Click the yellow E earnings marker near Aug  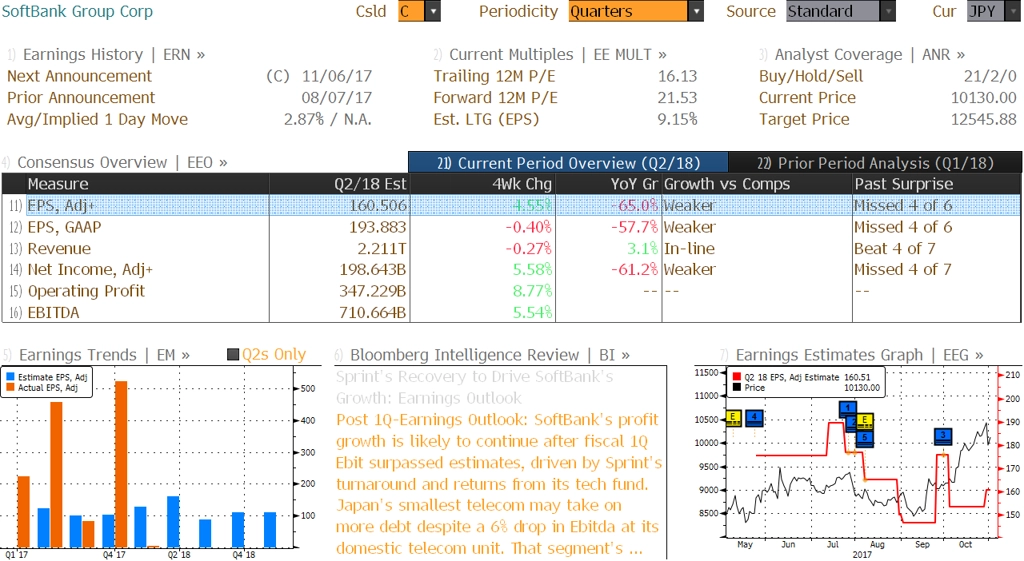[865, 421]
